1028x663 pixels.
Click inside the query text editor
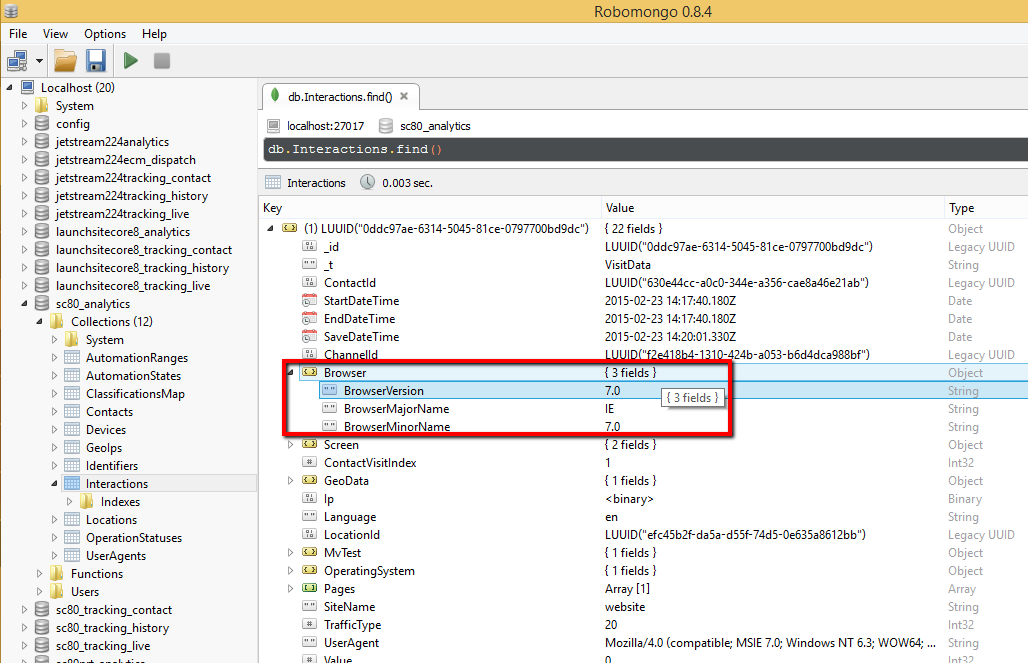(x=640, y=150)
